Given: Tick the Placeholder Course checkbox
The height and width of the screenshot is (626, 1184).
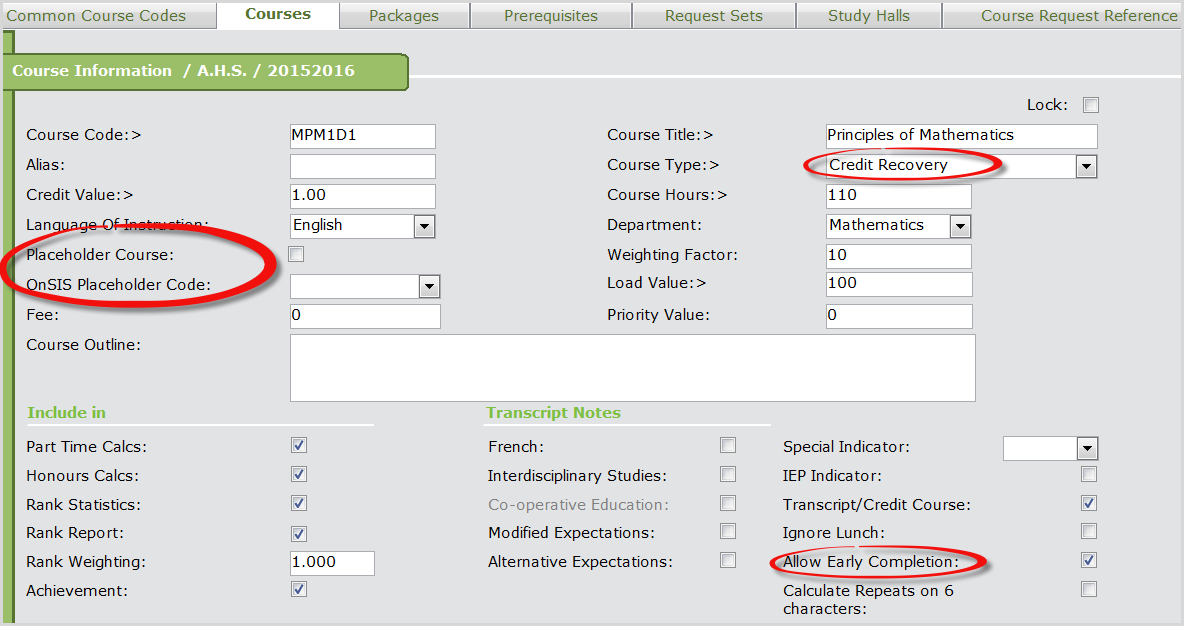Looking at the screenshot, I should point(296,254).
